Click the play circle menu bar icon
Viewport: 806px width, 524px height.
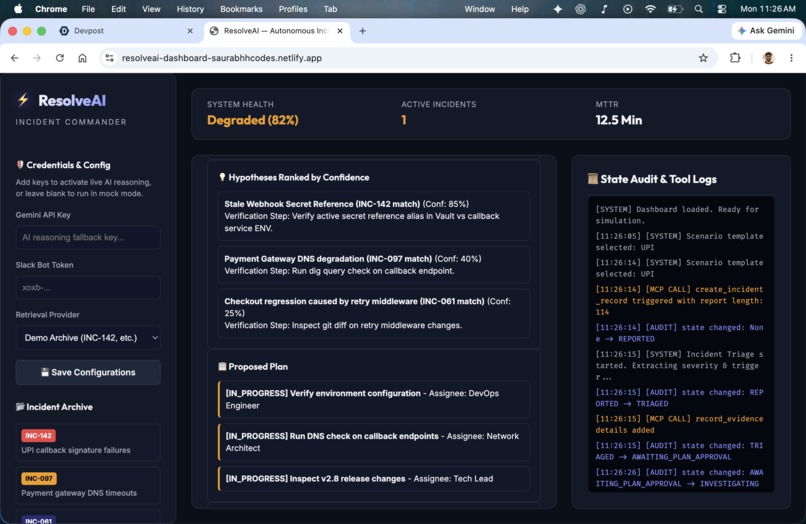click(x=627, y=9)
